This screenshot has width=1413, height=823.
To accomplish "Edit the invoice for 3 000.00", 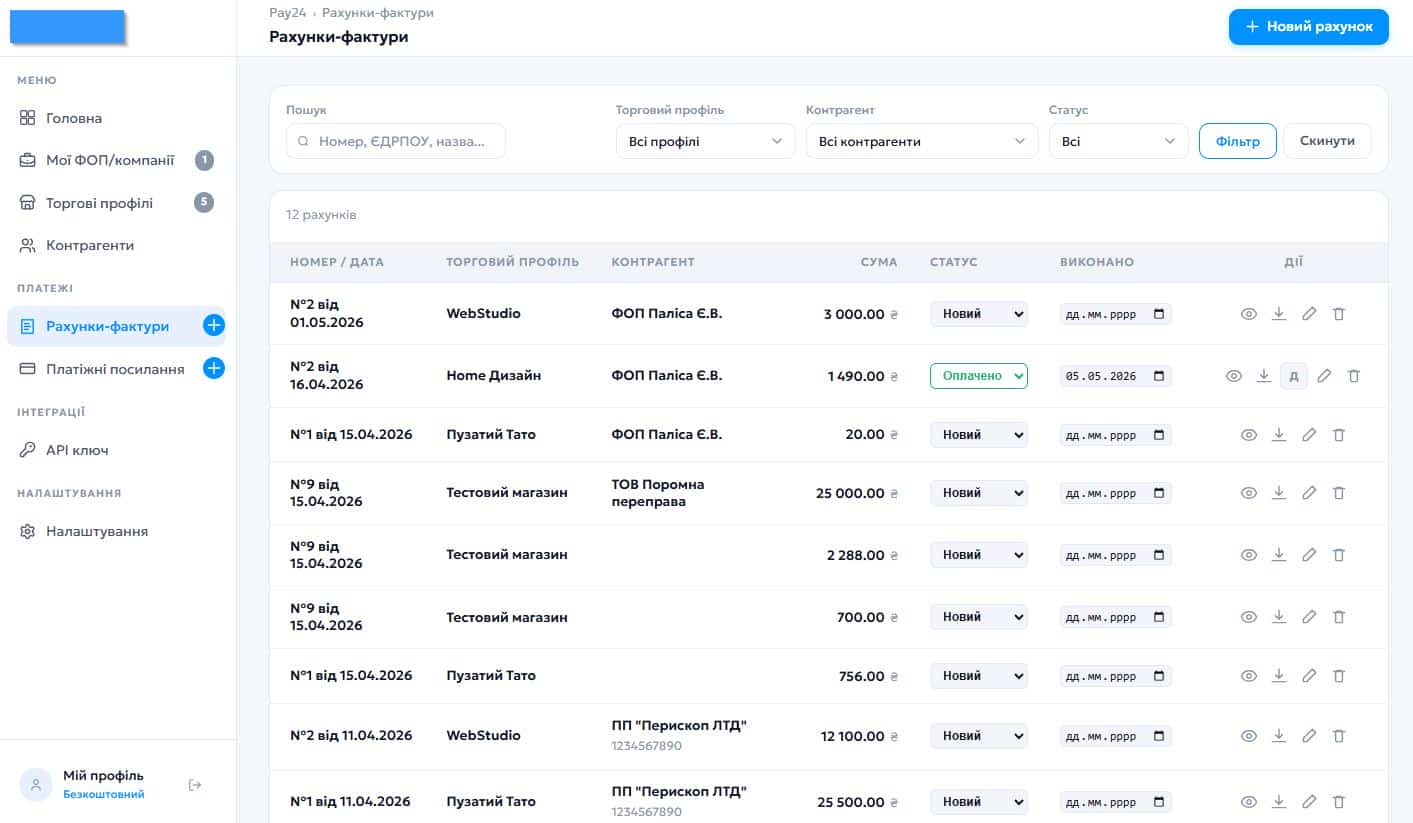I will coord(1309,314).
